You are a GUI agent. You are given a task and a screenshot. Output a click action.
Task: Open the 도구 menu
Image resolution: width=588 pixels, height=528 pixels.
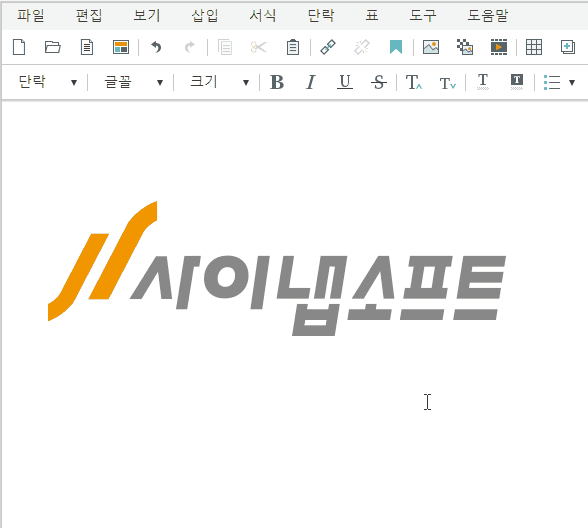click(x=423, y=16)
